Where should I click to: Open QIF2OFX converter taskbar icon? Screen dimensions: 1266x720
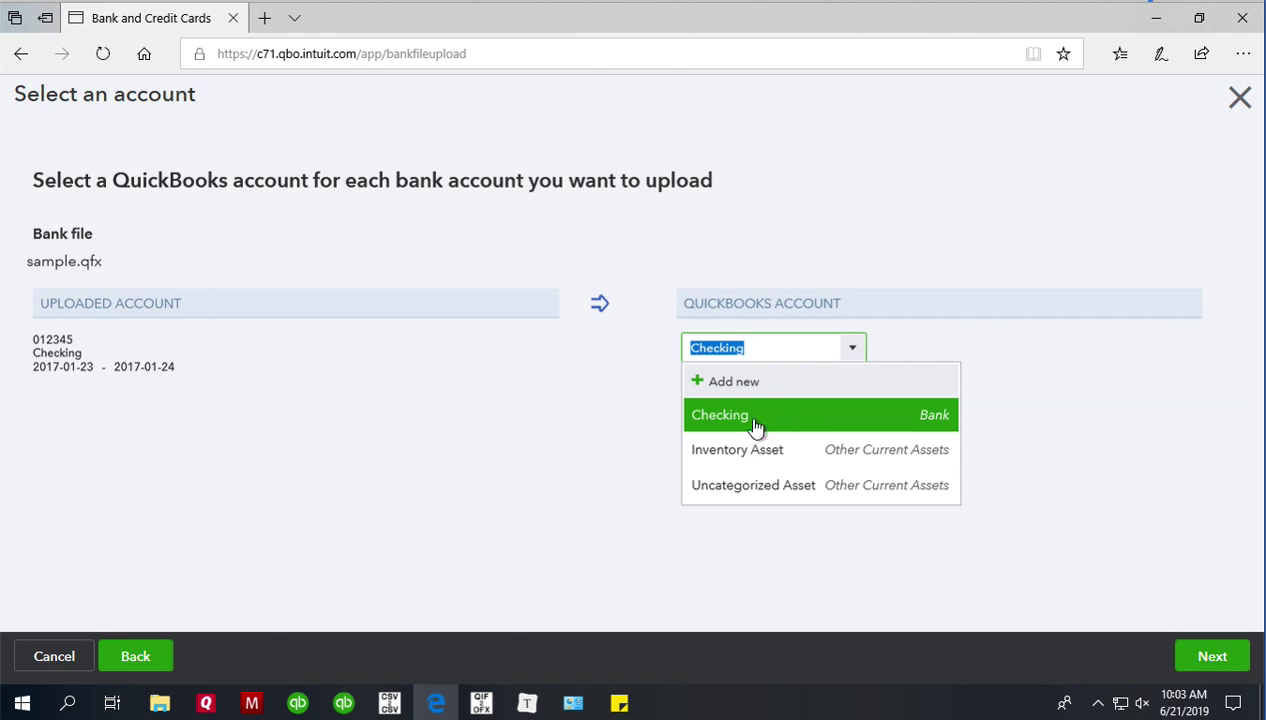482,703
